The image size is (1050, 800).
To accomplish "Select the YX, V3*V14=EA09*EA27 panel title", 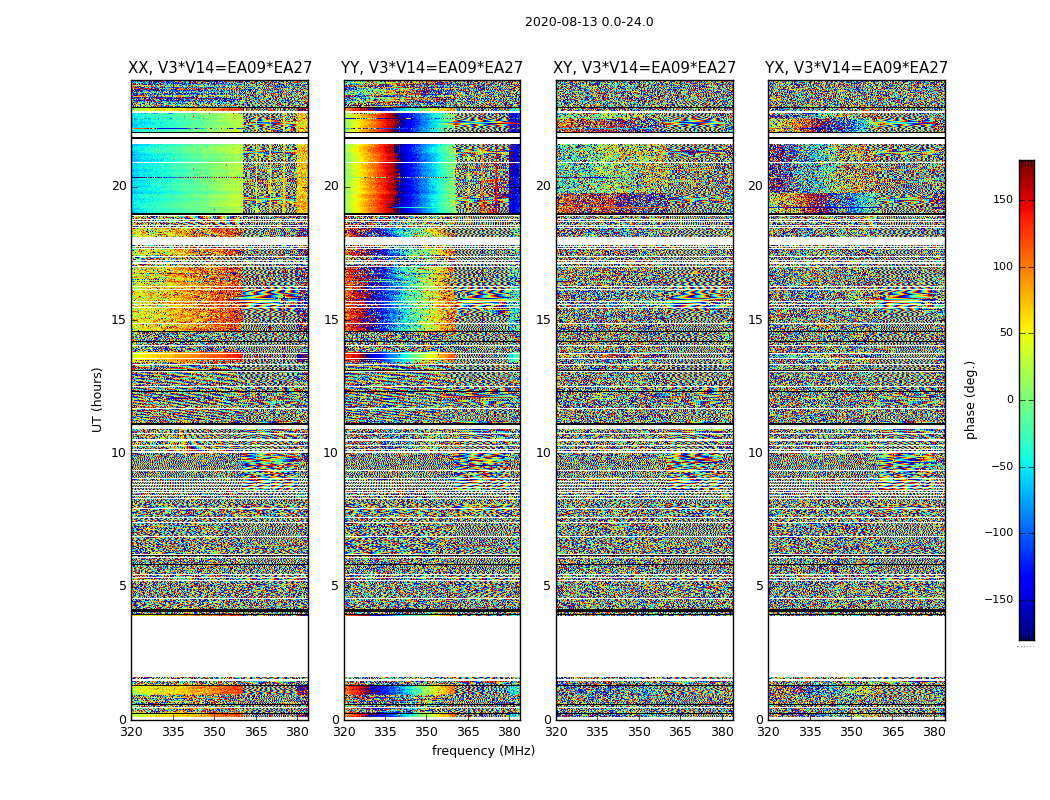I will (856, 68).
